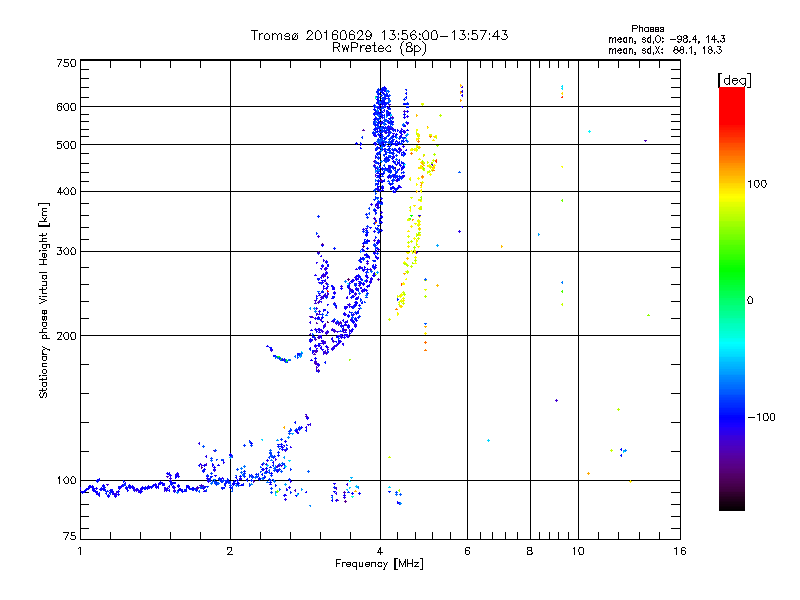Click the plot title 'Tromsø 20160629 13:56:00-13:57:43'

(379, 35)
